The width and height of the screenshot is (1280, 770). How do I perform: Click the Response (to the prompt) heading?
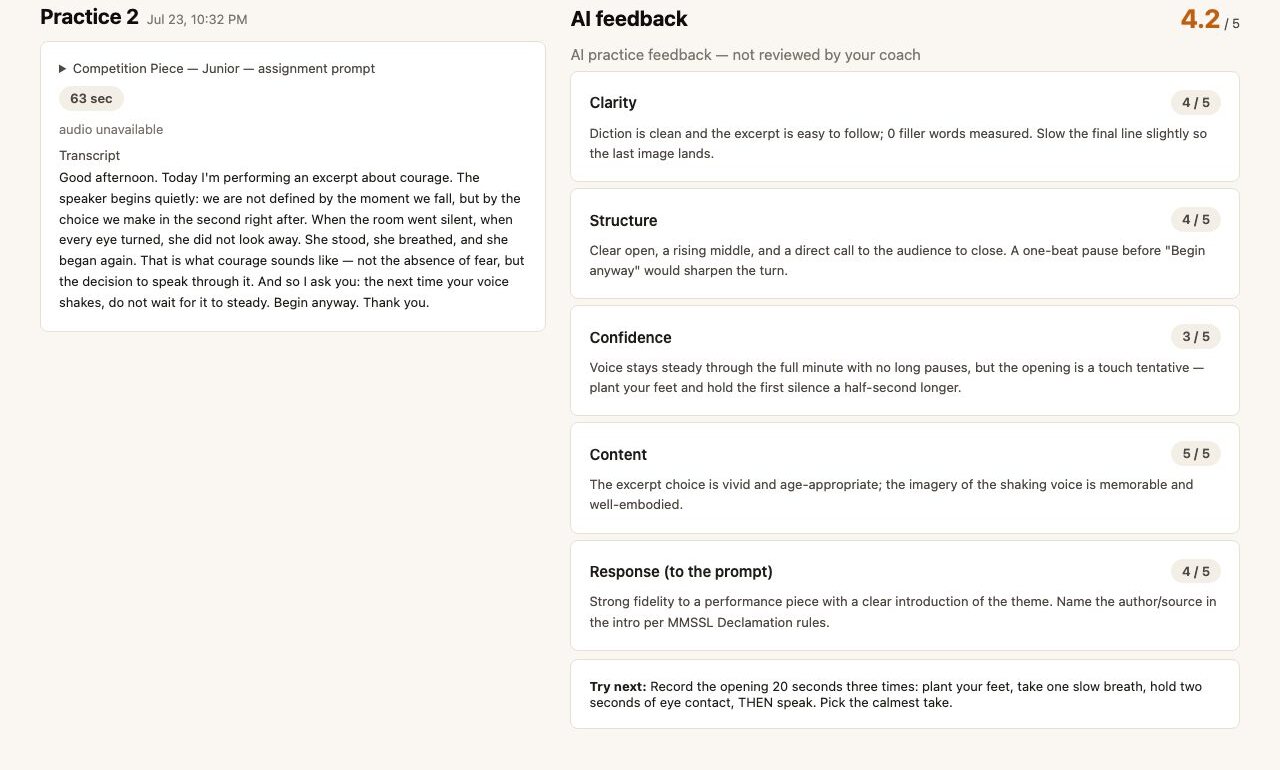tap(681, 572)
